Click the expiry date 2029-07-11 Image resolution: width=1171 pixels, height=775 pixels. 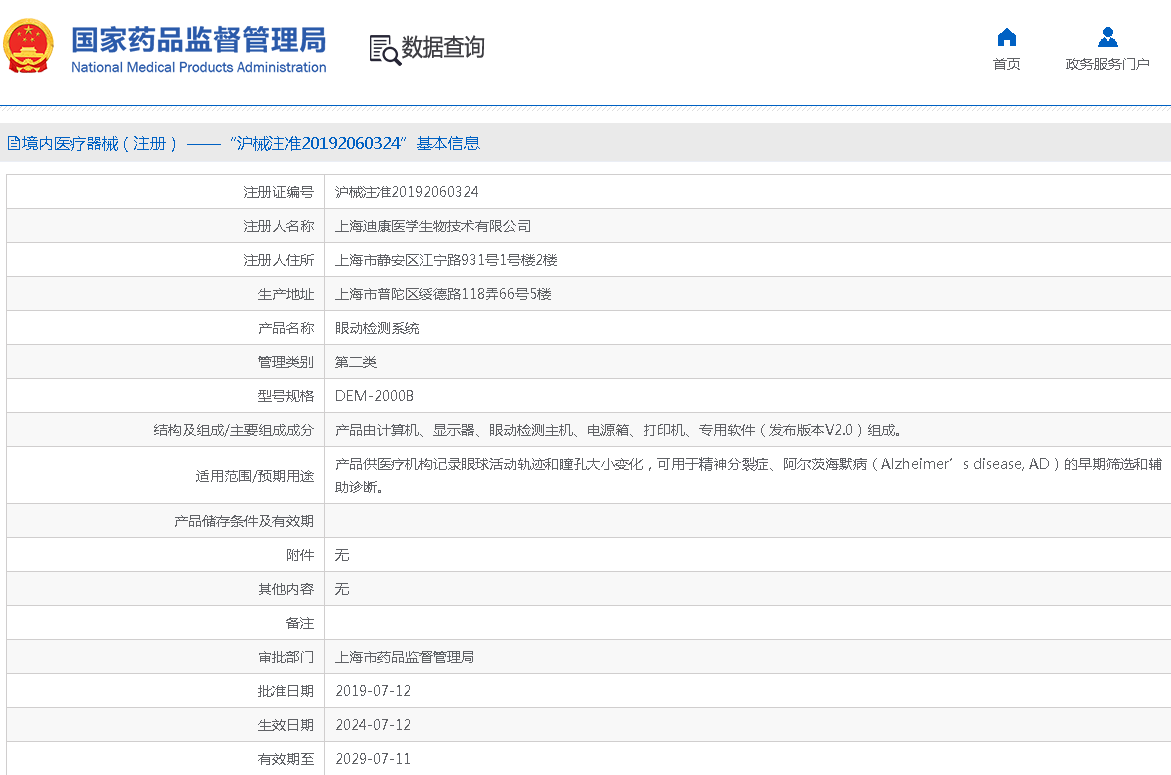tap(373, 759)
